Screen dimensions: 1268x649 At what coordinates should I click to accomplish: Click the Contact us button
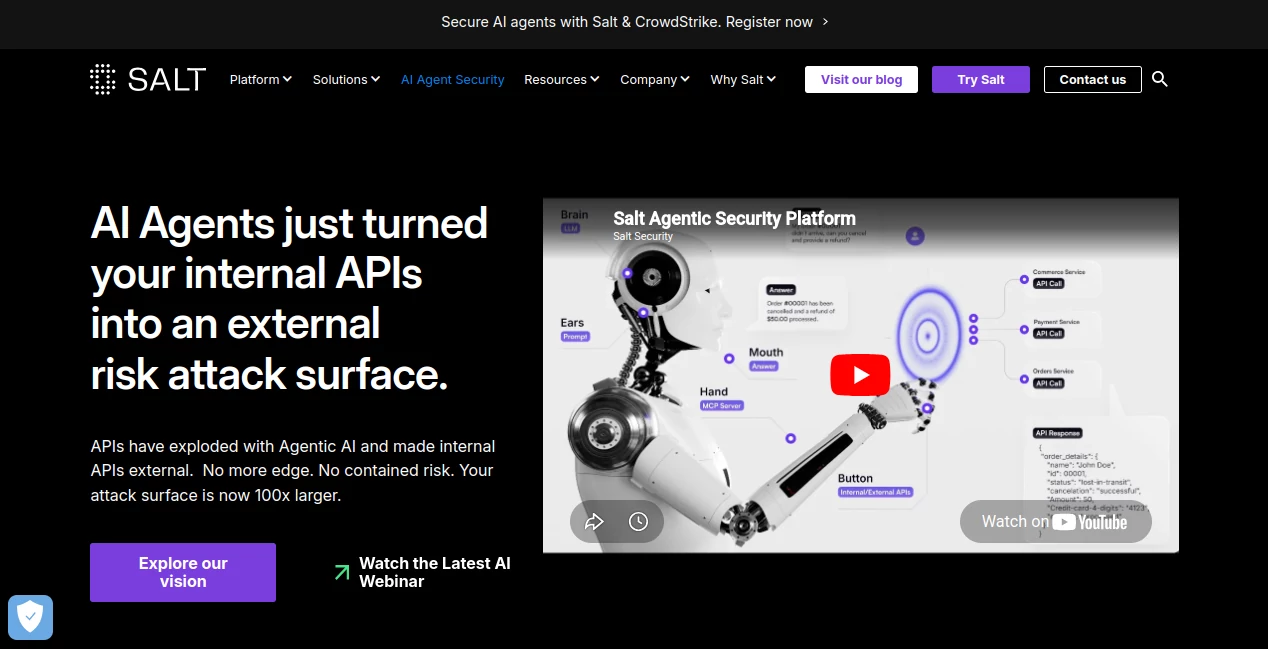(x=1093, y=79)
